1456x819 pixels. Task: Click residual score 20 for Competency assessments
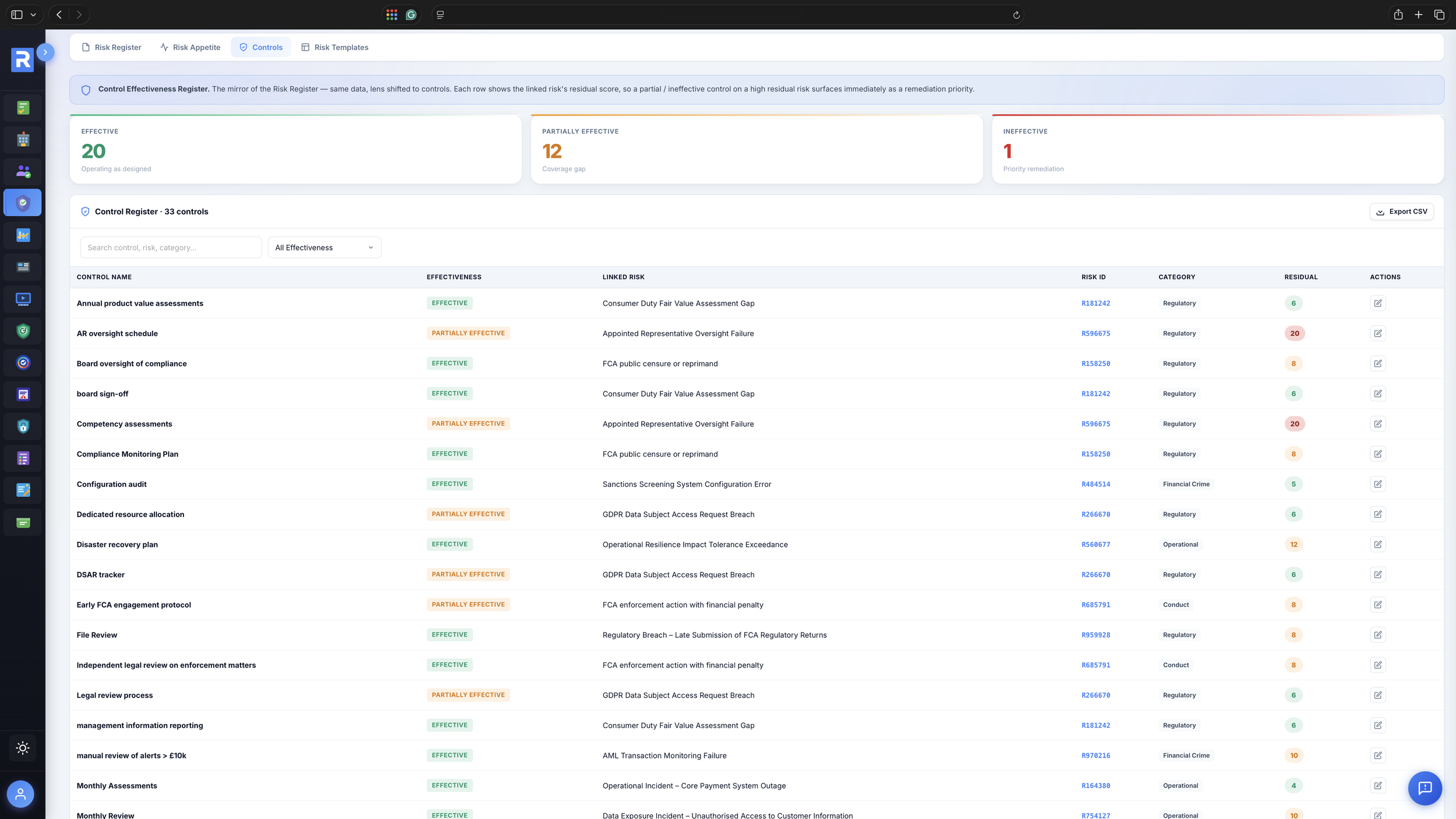tap(1294, 424)
